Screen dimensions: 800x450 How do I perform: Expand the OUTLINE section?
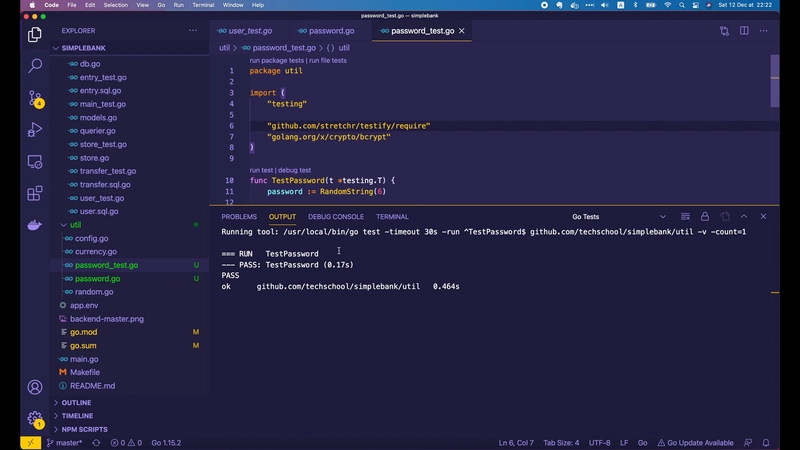point(76,403)
